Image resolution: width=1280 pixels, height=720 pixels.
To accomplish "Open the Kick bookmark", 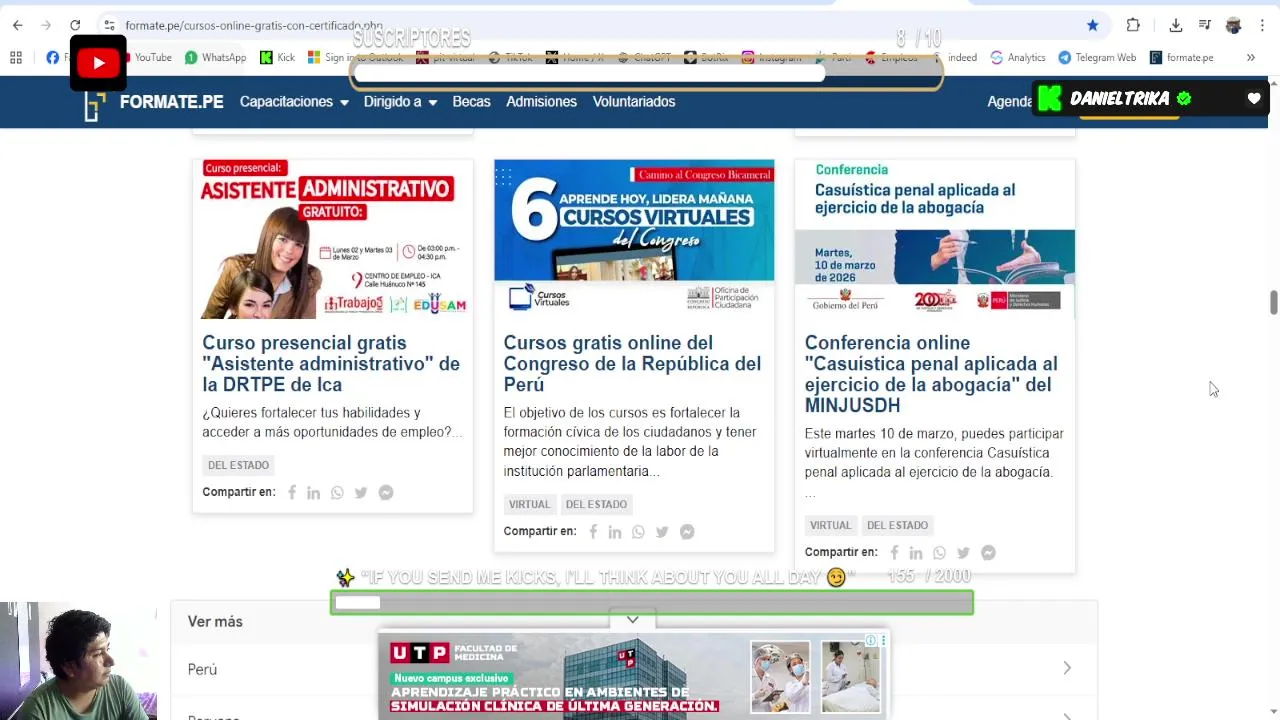I will (277, 57).
